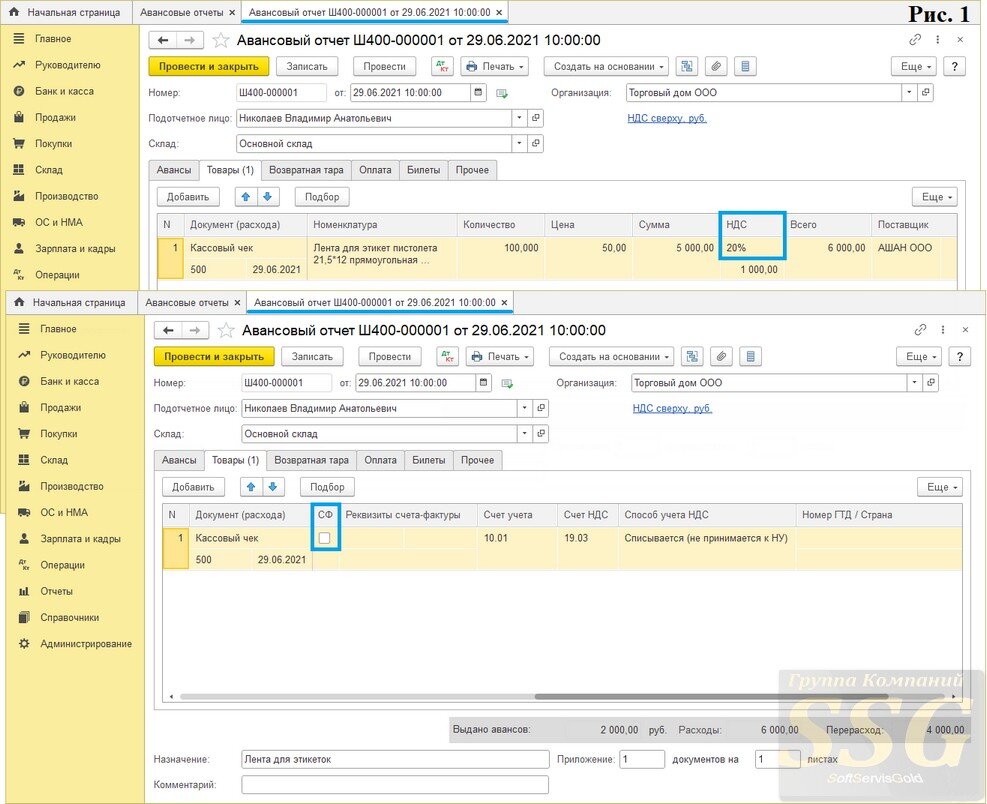This screenshot has height=804, width=987.
Task: Click the scrollbar right arrow under the lower table
Action: click(954, 696)
